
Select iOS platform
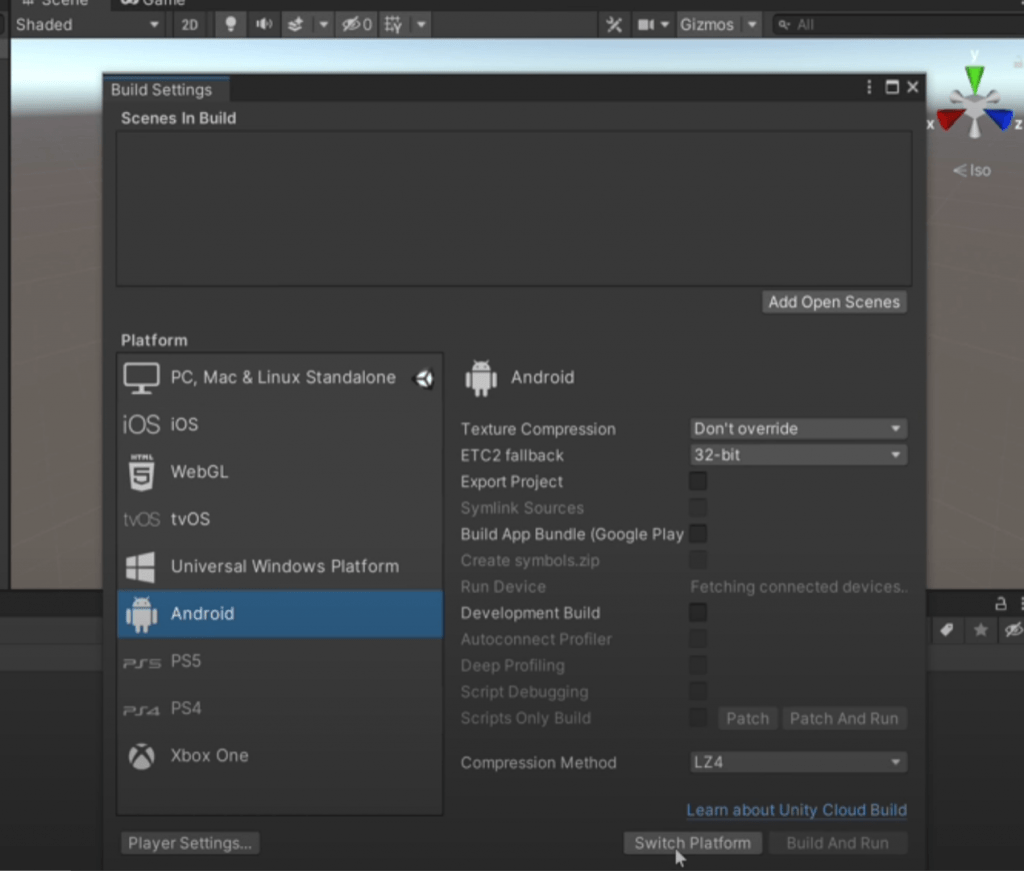tap(280, 424)
